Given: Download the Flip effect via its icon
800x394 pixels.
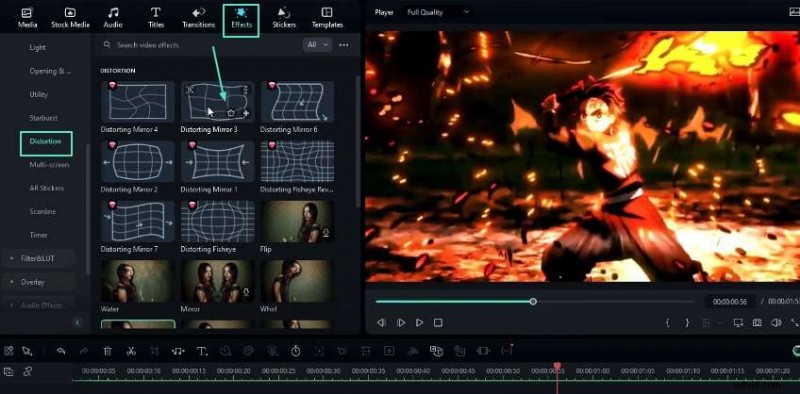Looking at the screenshot, I should (x=326, y=234).
